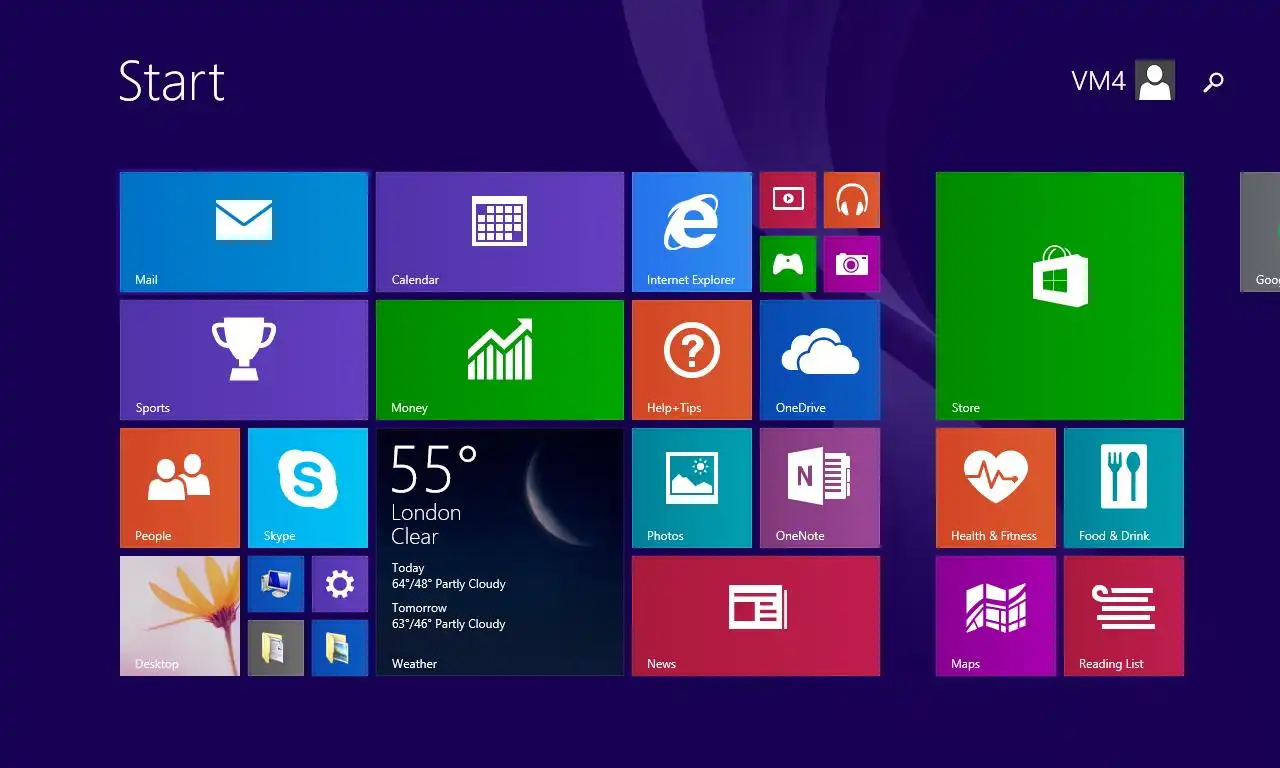Screen dimensions: 1280x768
Task: Open the Windows Store tile
Action: [x=1060, y=296]
